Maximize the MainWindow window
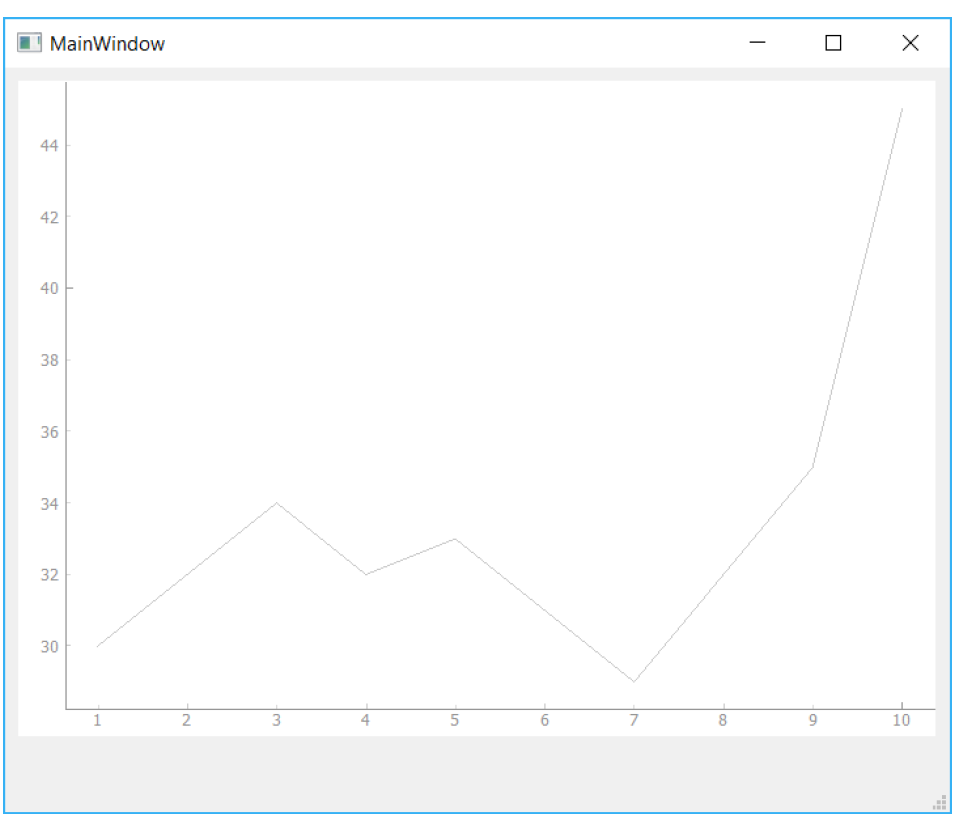 [833, 43]
